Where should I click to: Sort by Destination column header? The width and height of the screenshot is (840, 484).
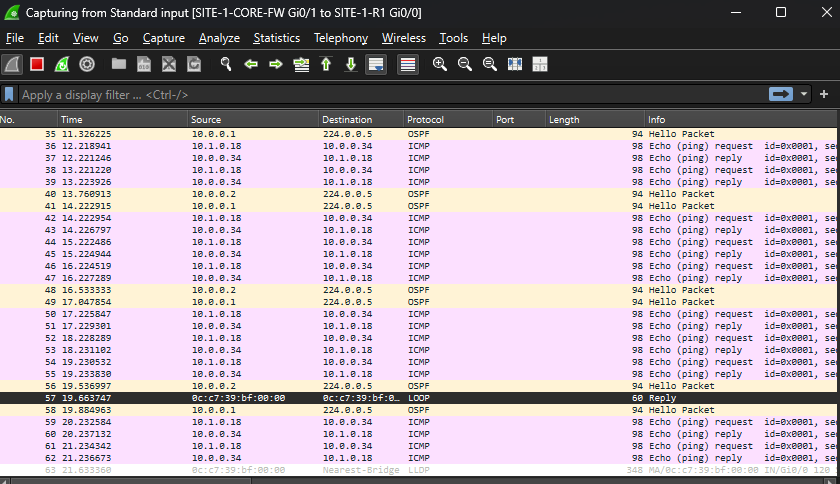pos(361,120)
